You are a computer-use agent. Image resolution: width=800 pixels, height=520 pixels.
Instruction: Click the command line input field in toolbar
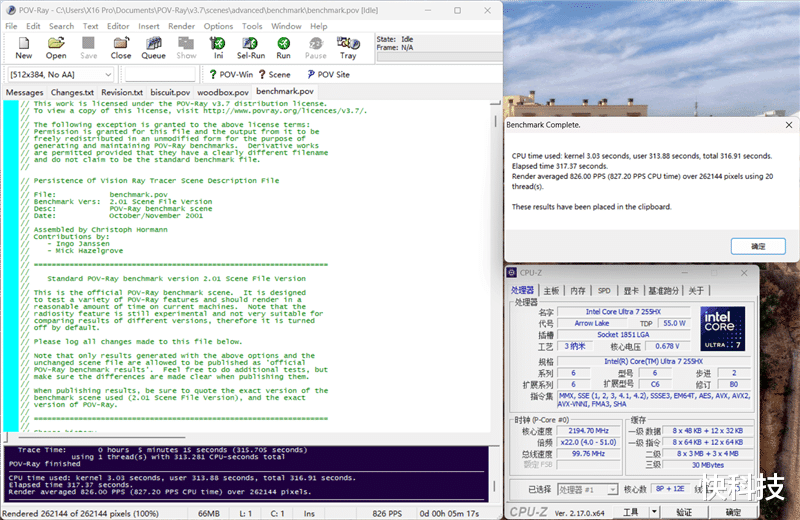160,75
